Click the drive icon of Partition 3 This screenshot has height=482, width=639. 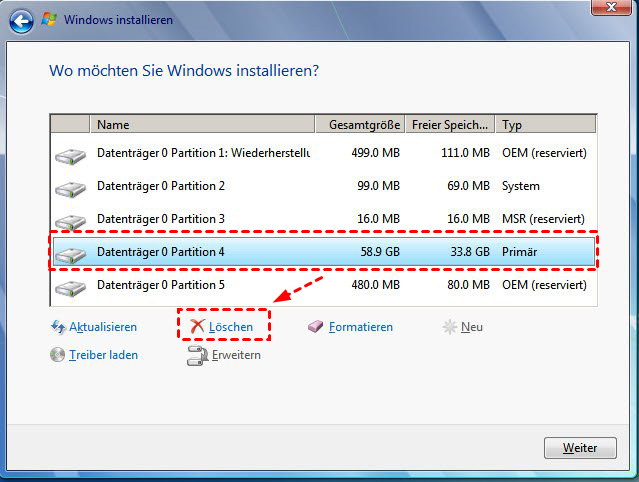(x=71, y=222)
